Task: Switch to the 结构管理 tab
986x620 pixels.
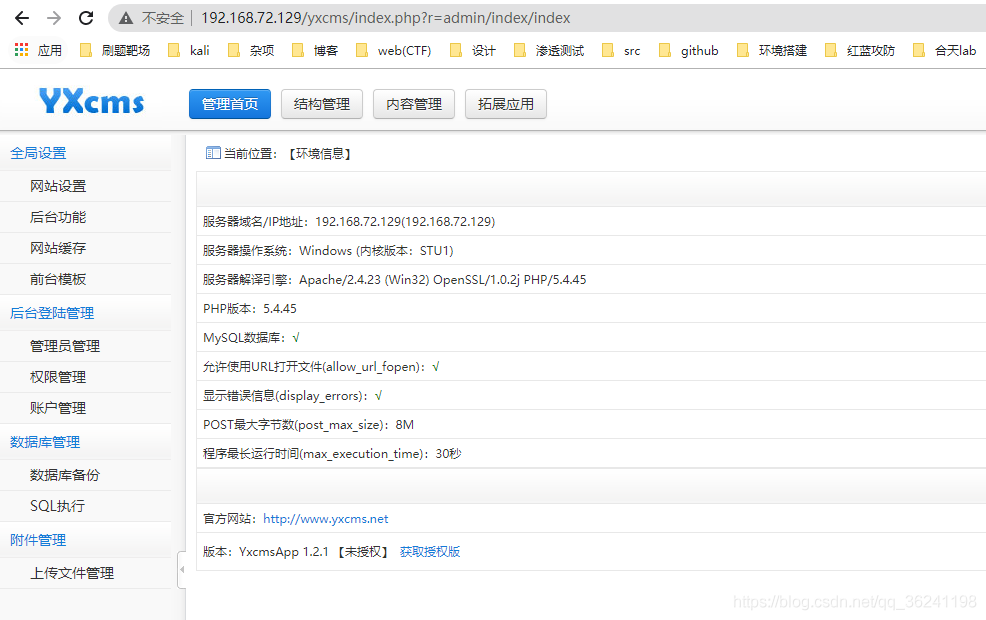Action: 322,104
